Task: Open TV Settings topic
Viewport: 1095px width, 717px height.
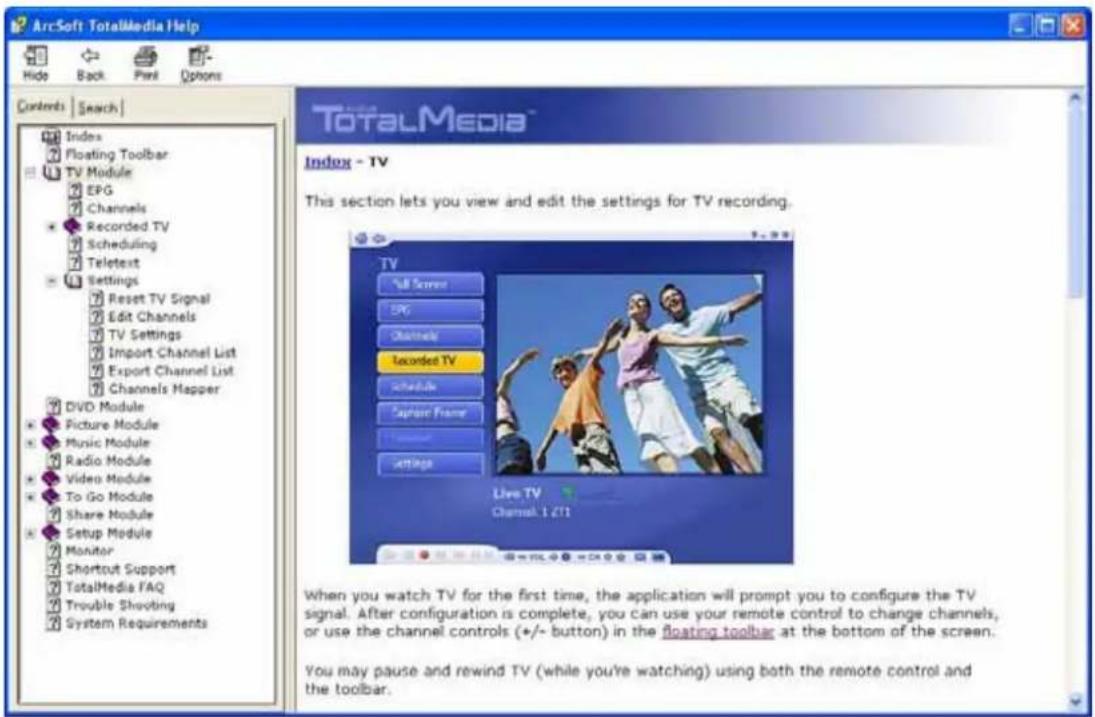Action: (x=145, y=335)
